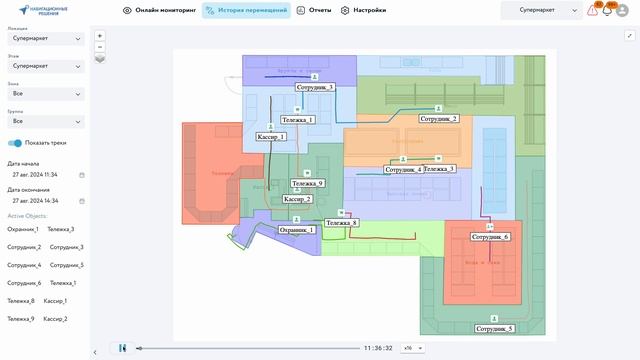Toggle the Показать треки switch
The image size is (640, 360).
15,143
